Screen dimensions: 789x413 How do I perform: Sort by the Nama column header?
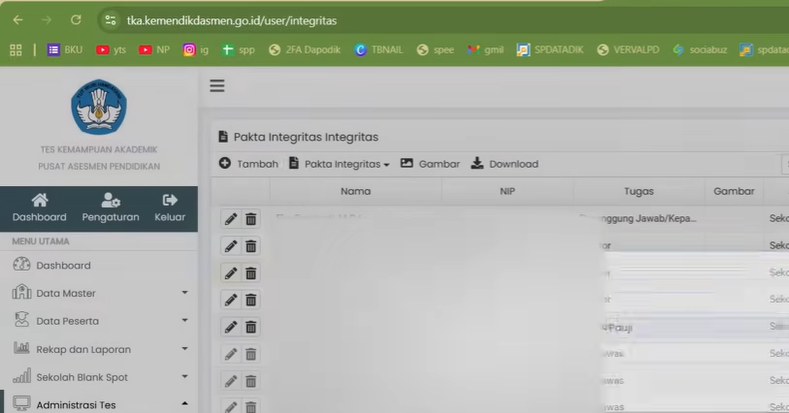(x=356, y=191)
